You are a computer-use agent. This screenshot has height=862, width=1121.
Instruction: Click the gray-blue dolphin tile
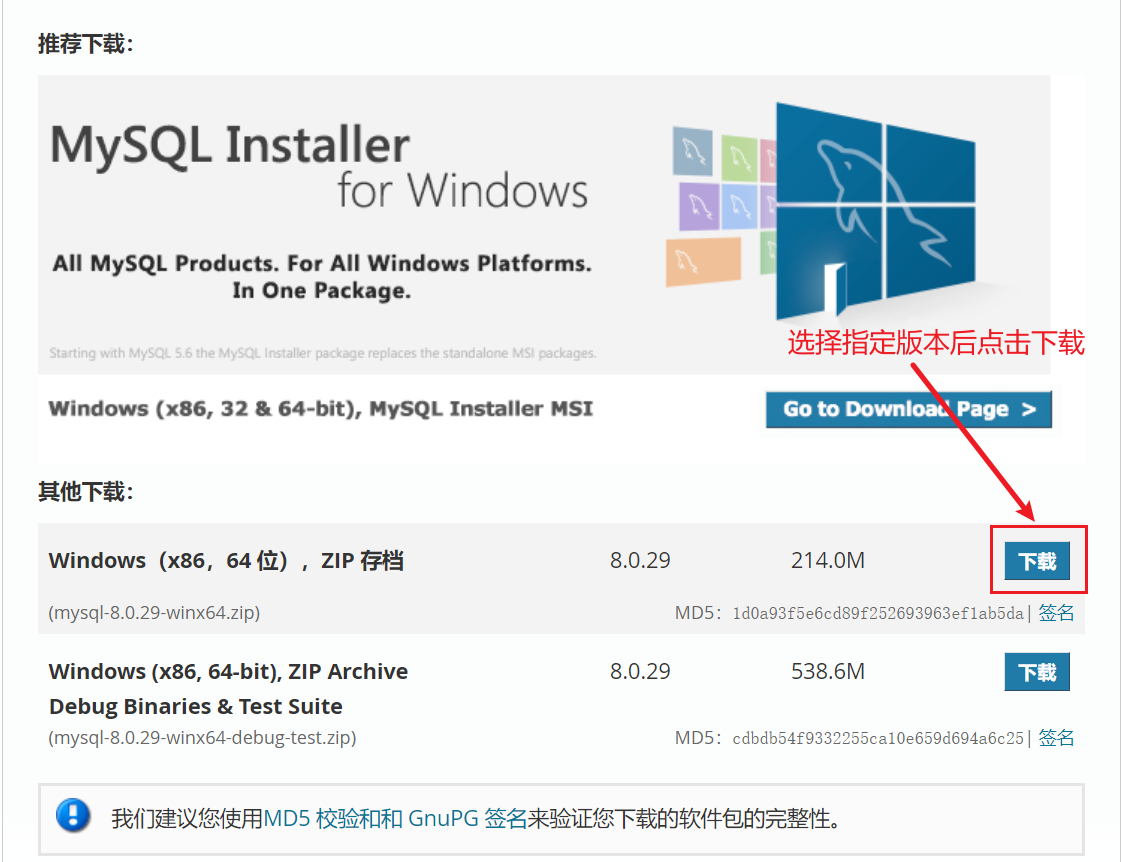pyautogui.click(x=693, y=152)
